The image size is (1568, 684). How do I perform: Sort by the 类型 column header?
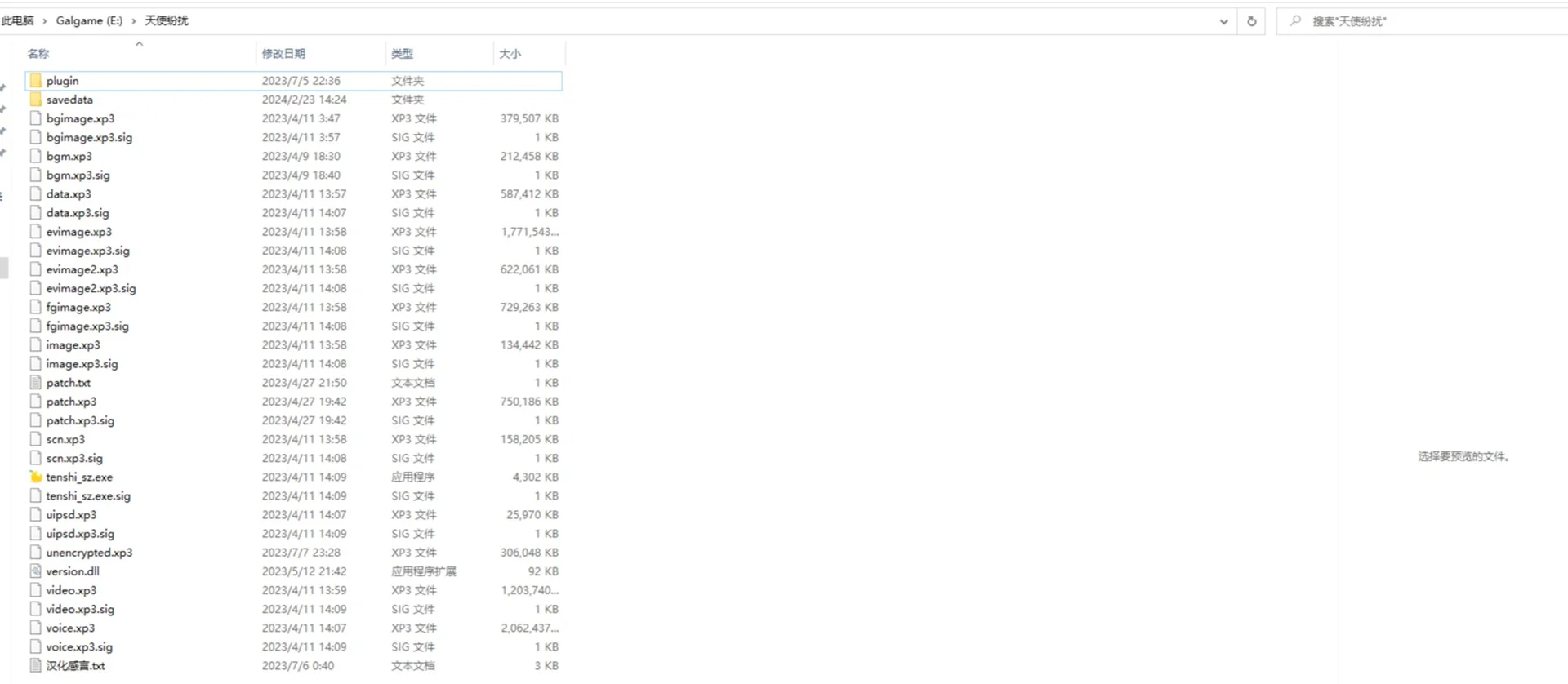(x=402, y=53)
